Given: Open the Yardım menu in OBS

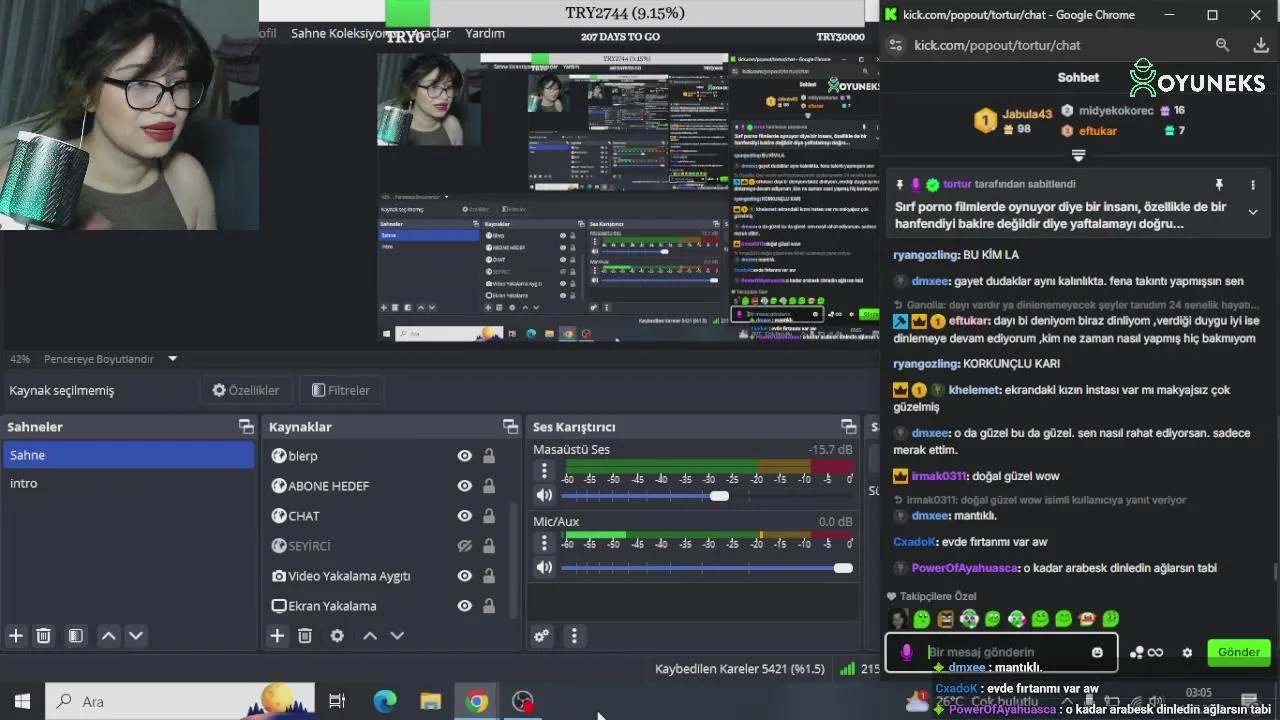Looking at the screenshot, I should [x=485, y=33].
